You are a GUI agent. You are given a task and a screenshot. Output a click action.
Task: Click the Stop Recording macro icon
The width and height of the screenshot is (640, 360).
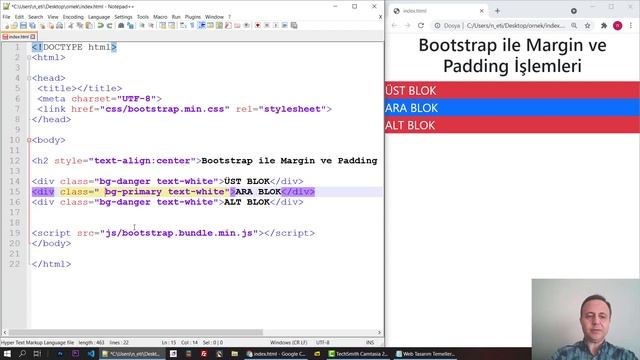click(267, 25)
